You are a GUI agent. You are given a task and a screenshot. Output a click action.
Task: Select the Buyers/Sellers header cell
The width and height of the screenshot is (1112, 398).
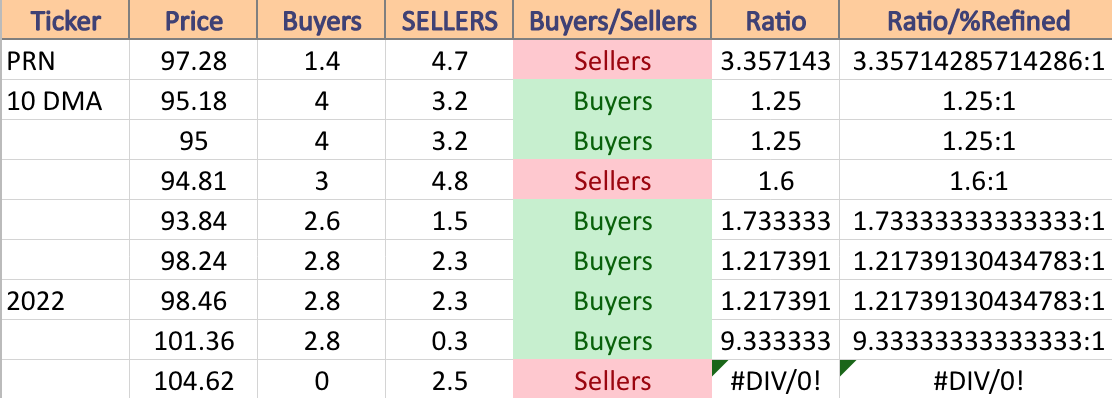point(612,19)
